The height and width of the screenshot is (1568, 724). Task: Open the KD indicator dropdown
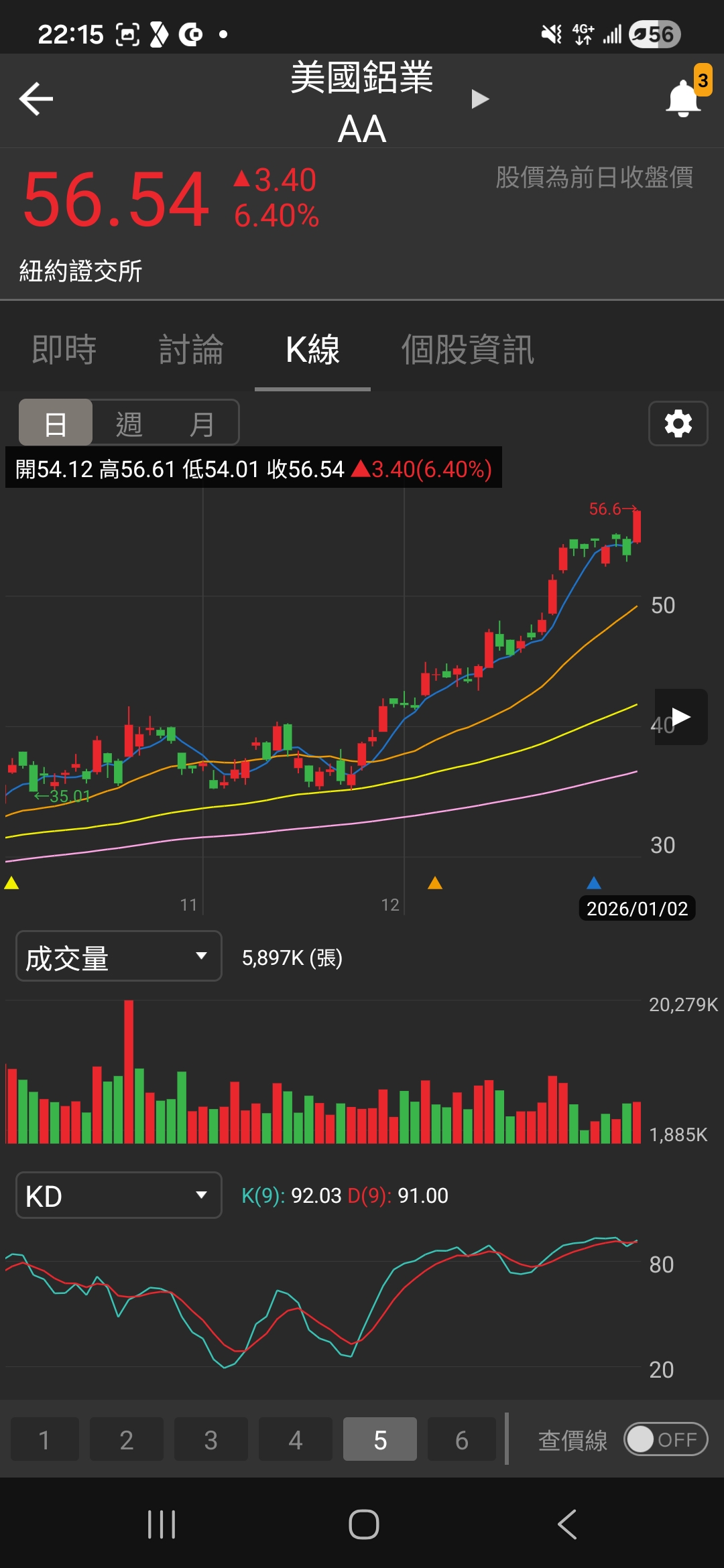tap(119, 1195)
